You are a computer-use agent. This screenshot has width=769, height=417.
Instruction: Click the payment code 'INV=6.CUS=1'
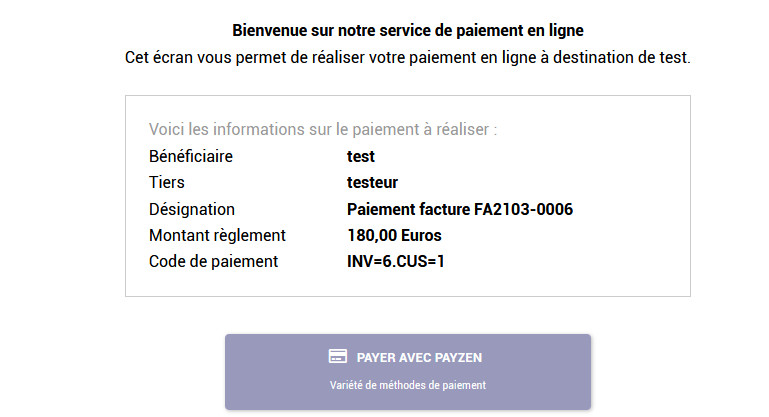click(x=396, y=261)
